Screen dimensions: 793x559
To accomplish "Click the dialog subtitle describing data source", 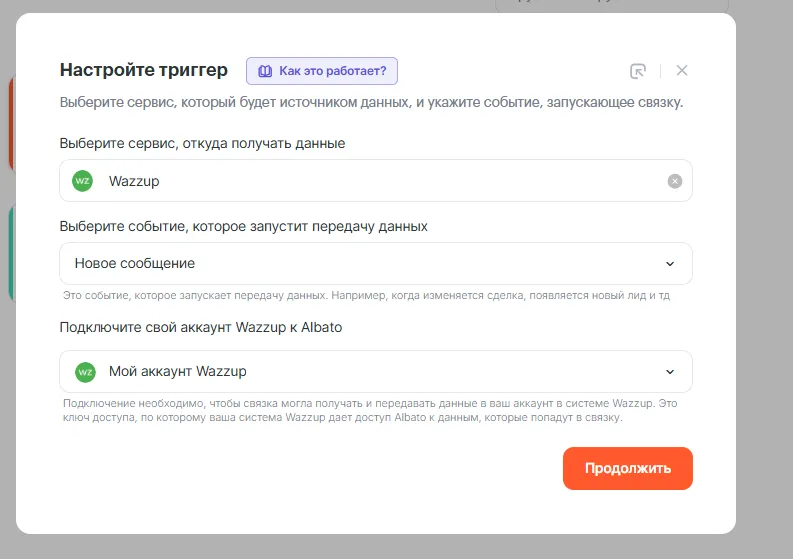I will click(372, 103).
